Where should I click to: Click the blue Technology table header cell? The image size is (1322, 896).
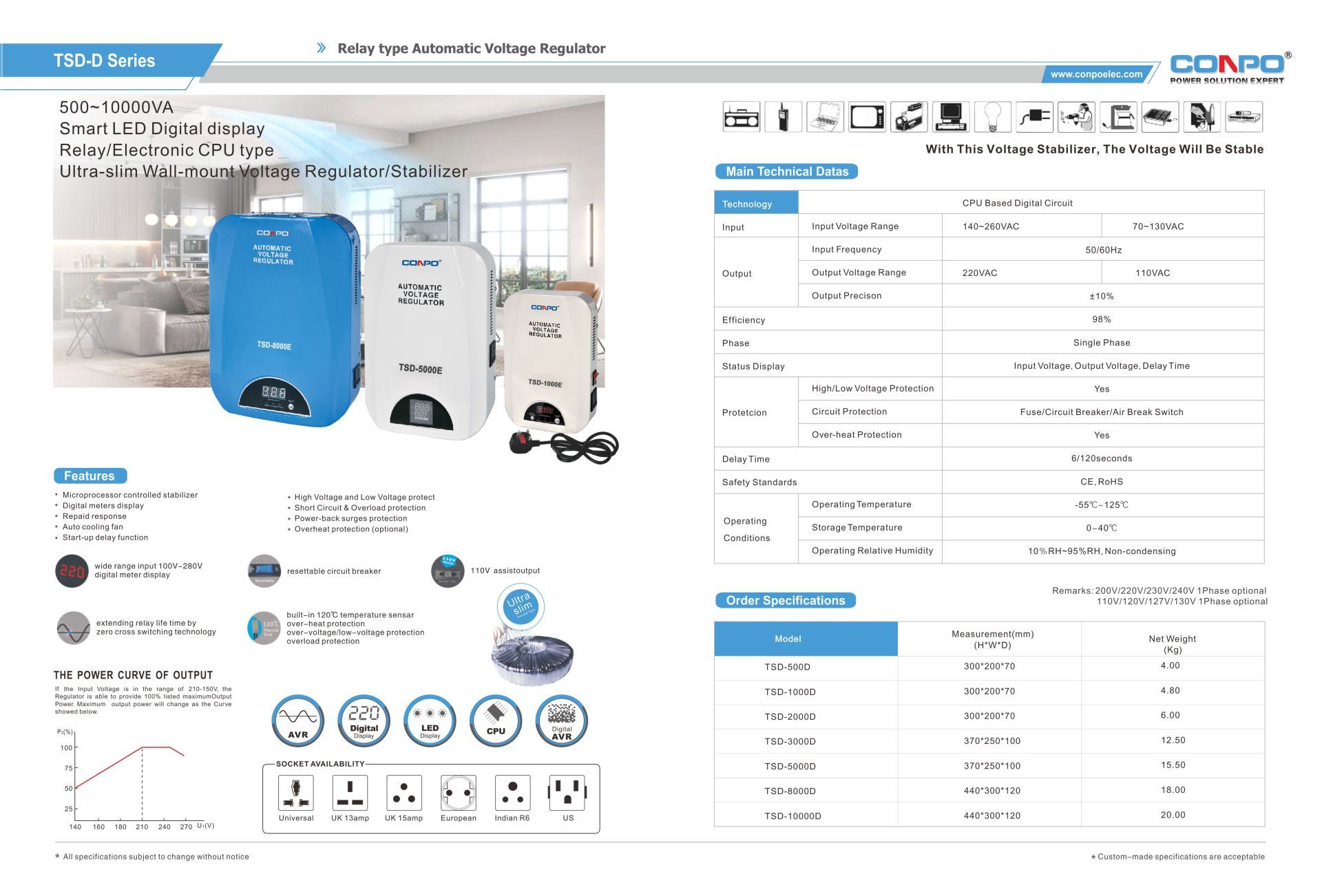coord(756,203)
